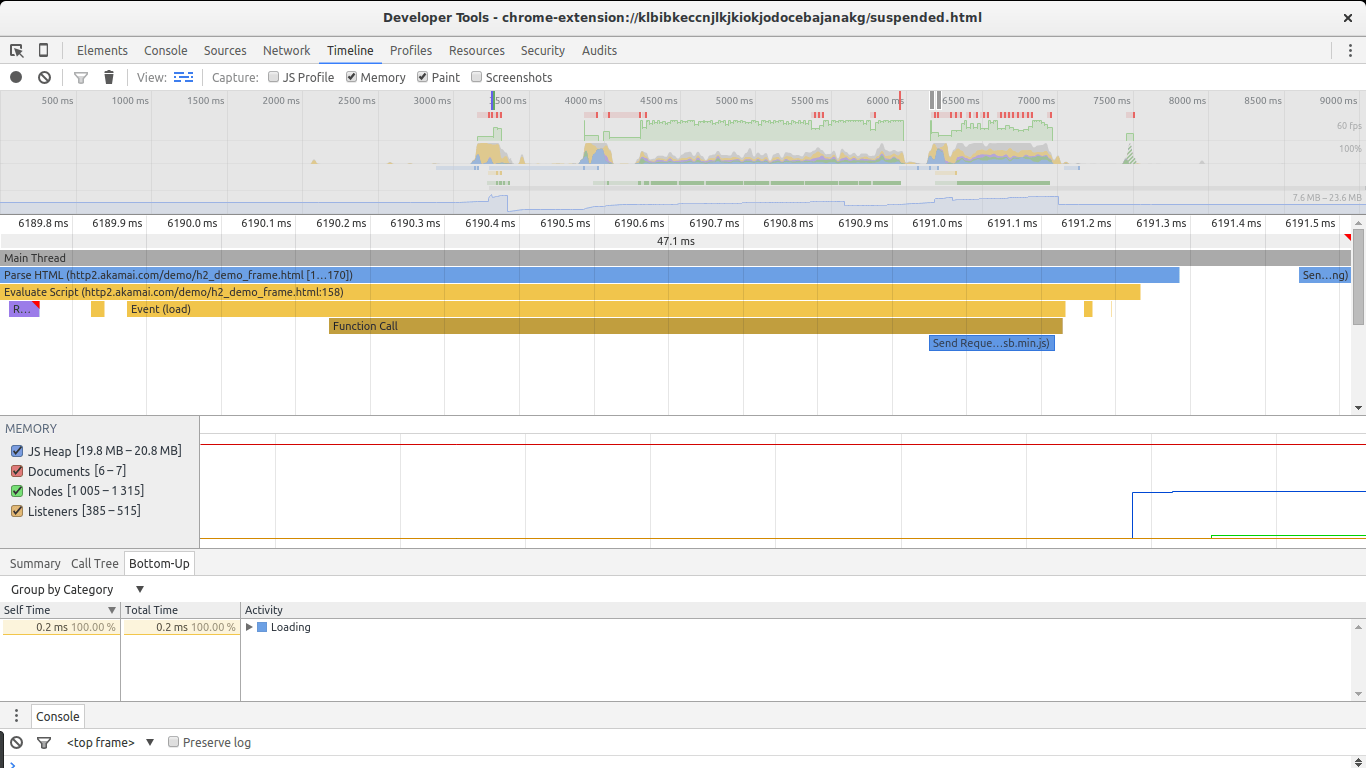1366x768 pixels.
Task: Toggle the device mode phone icon
Action: 43,50
